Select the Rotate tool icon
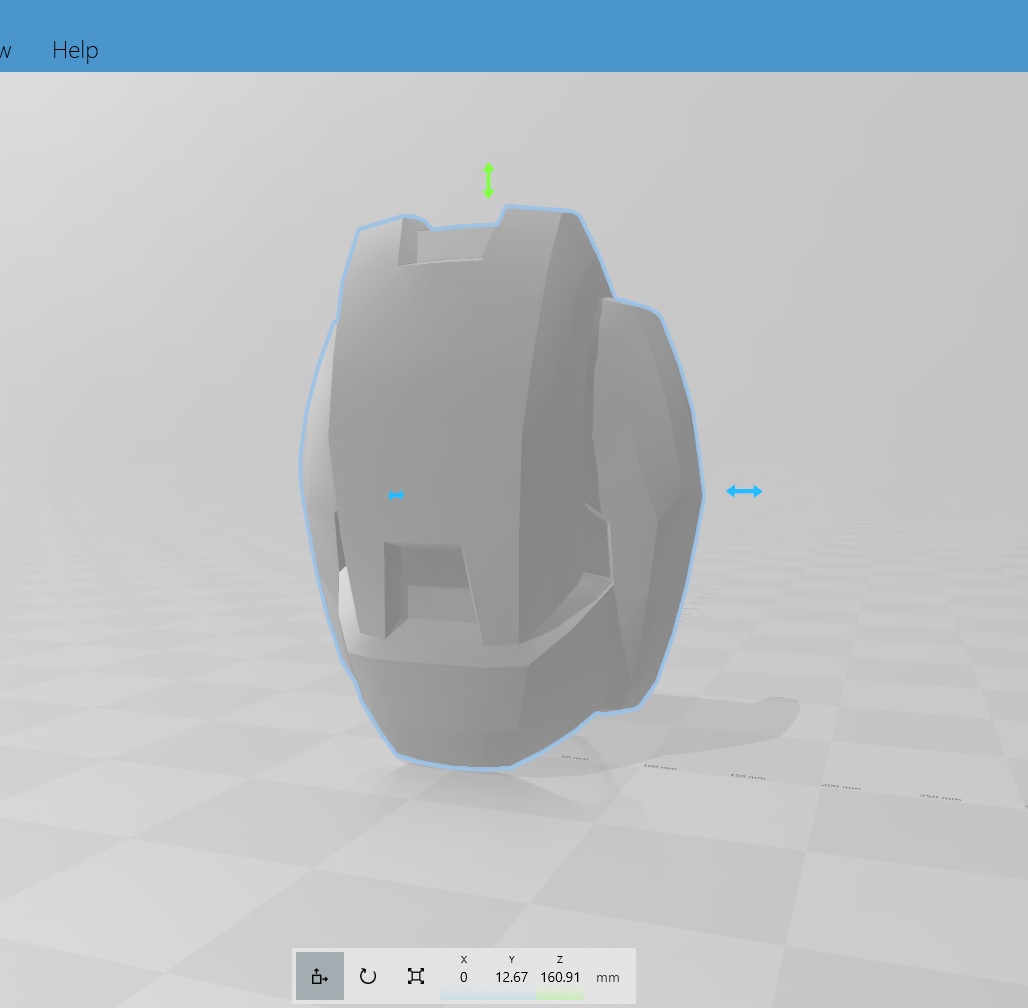 pos(368,976)
